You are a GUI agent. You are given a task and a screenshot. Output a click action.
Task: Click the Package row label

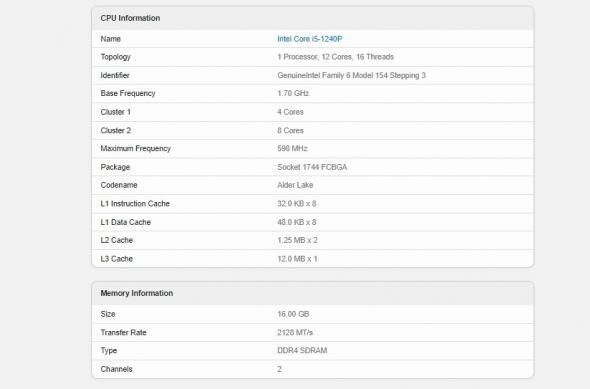[x=115, y=167]
